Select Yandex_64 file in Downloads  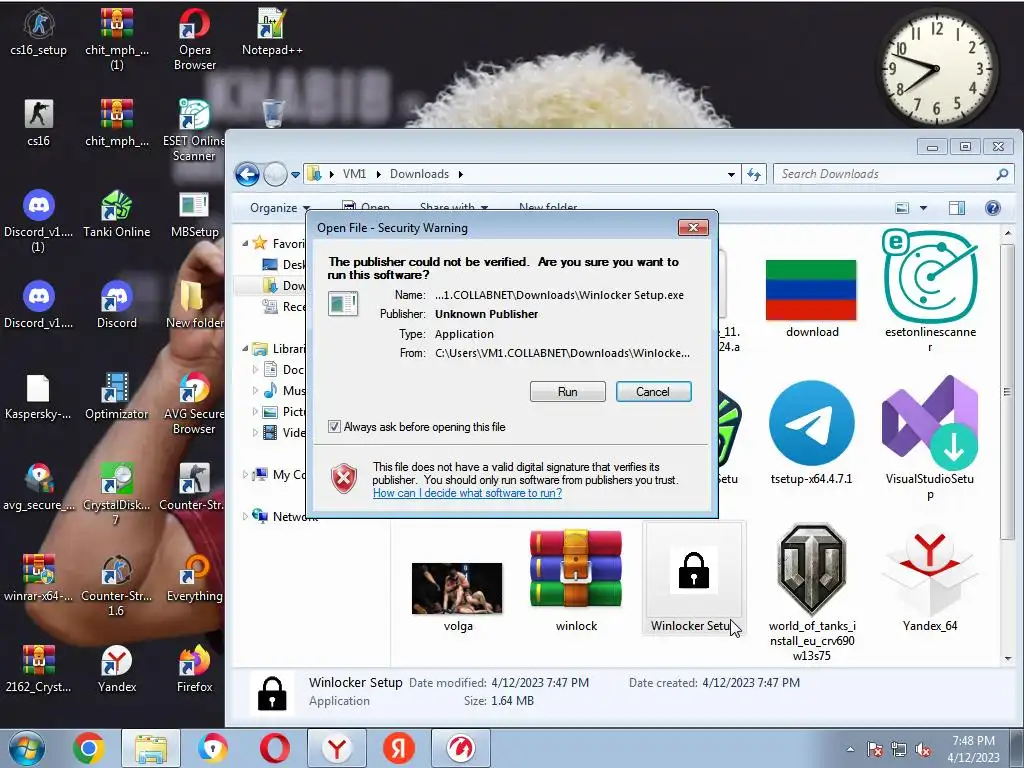click(x=930, y=579)
